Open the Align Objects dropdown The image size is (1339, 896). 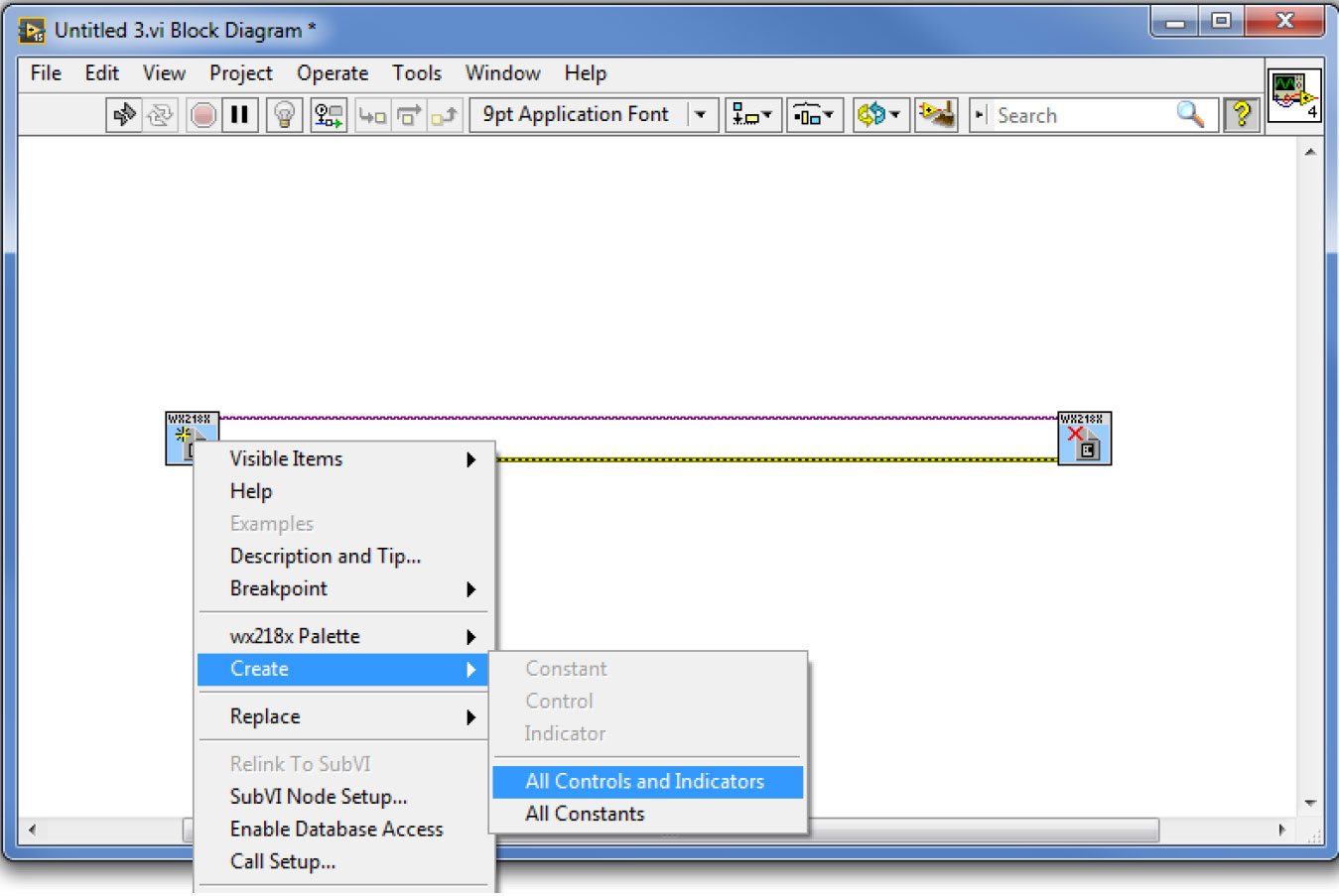(752, 115)
